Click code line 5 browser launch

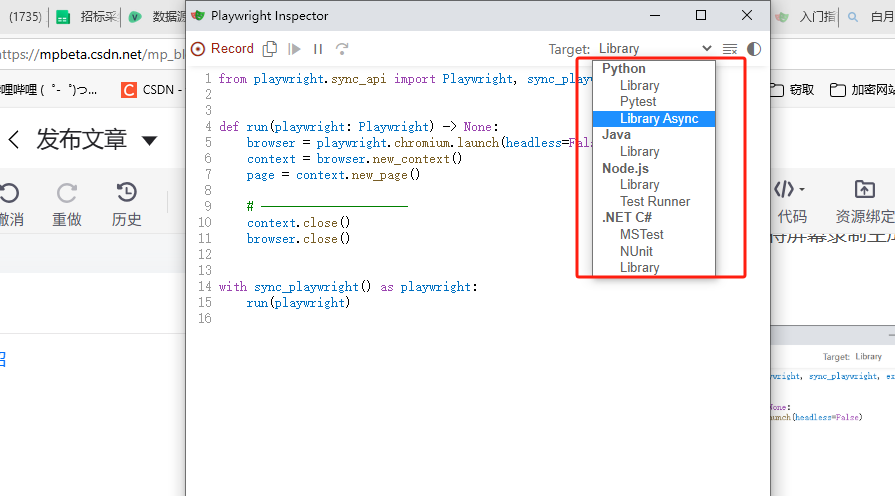[418, 143]
